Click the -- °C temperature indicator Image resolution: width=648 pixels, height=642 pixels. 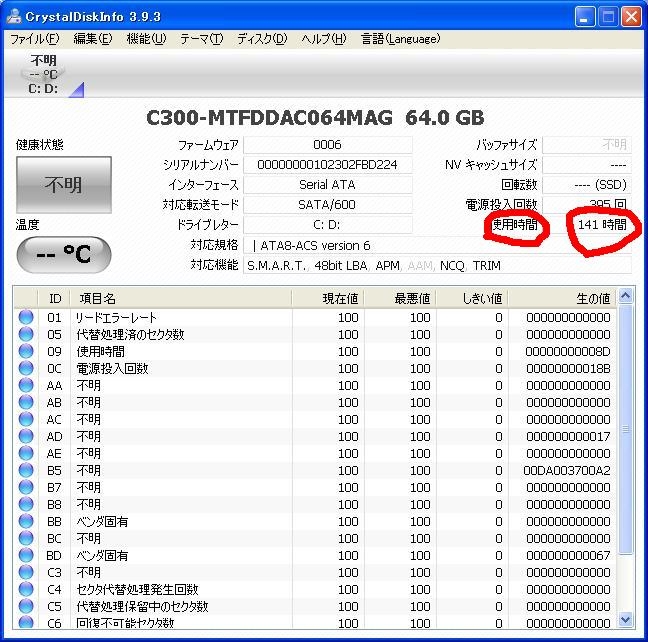(x=64, y=254)
